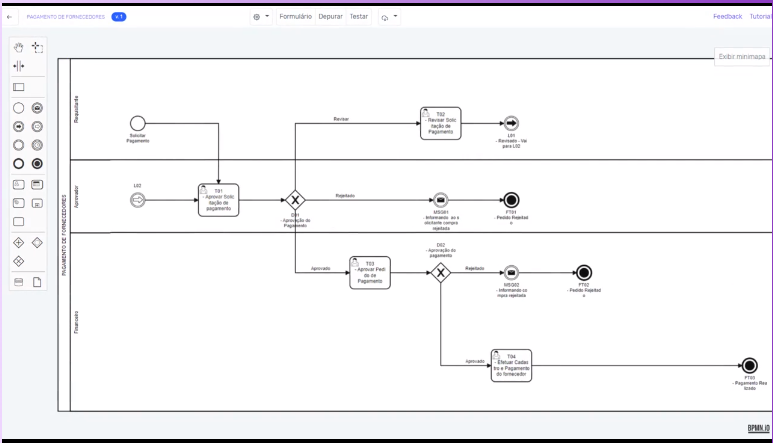Open the Depurar menu item
The image size is (773, 443).
coord(330,16)
